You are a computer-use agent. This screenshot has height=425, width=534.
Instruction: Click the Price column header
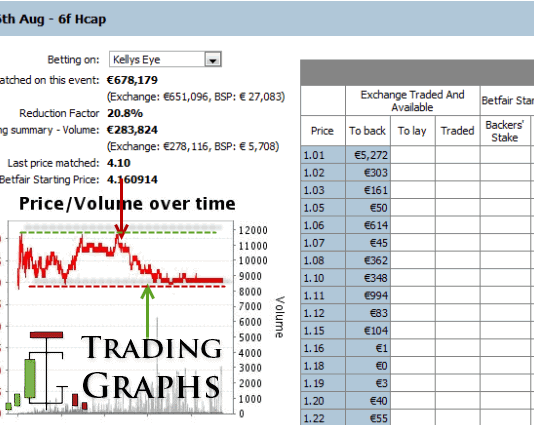[x=323, y=131]
